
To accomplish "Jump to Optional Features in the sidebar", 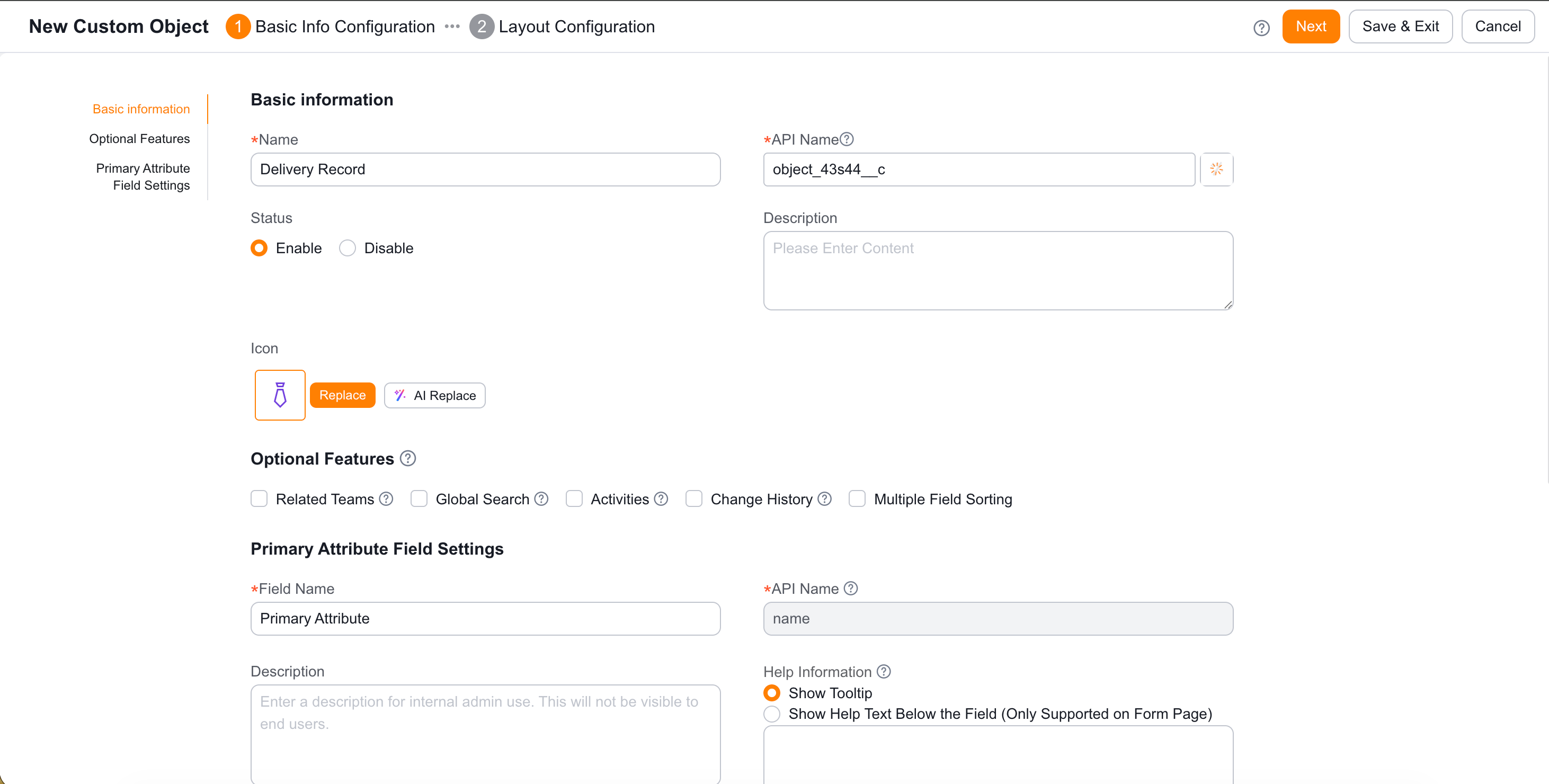I will 139,138.
